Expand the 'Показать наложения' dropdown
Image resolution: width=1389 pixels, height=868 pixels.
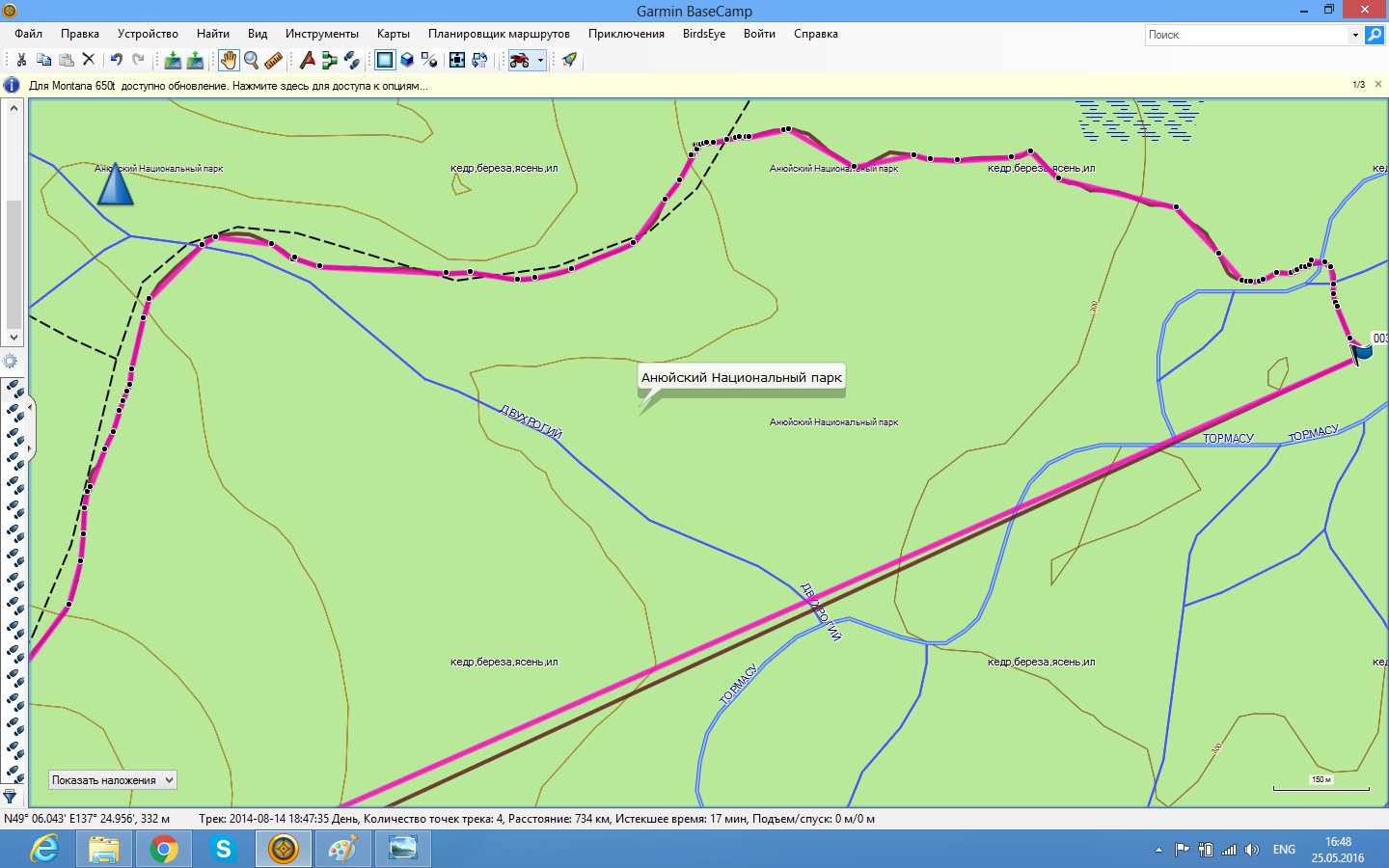[x=169, y=780]
